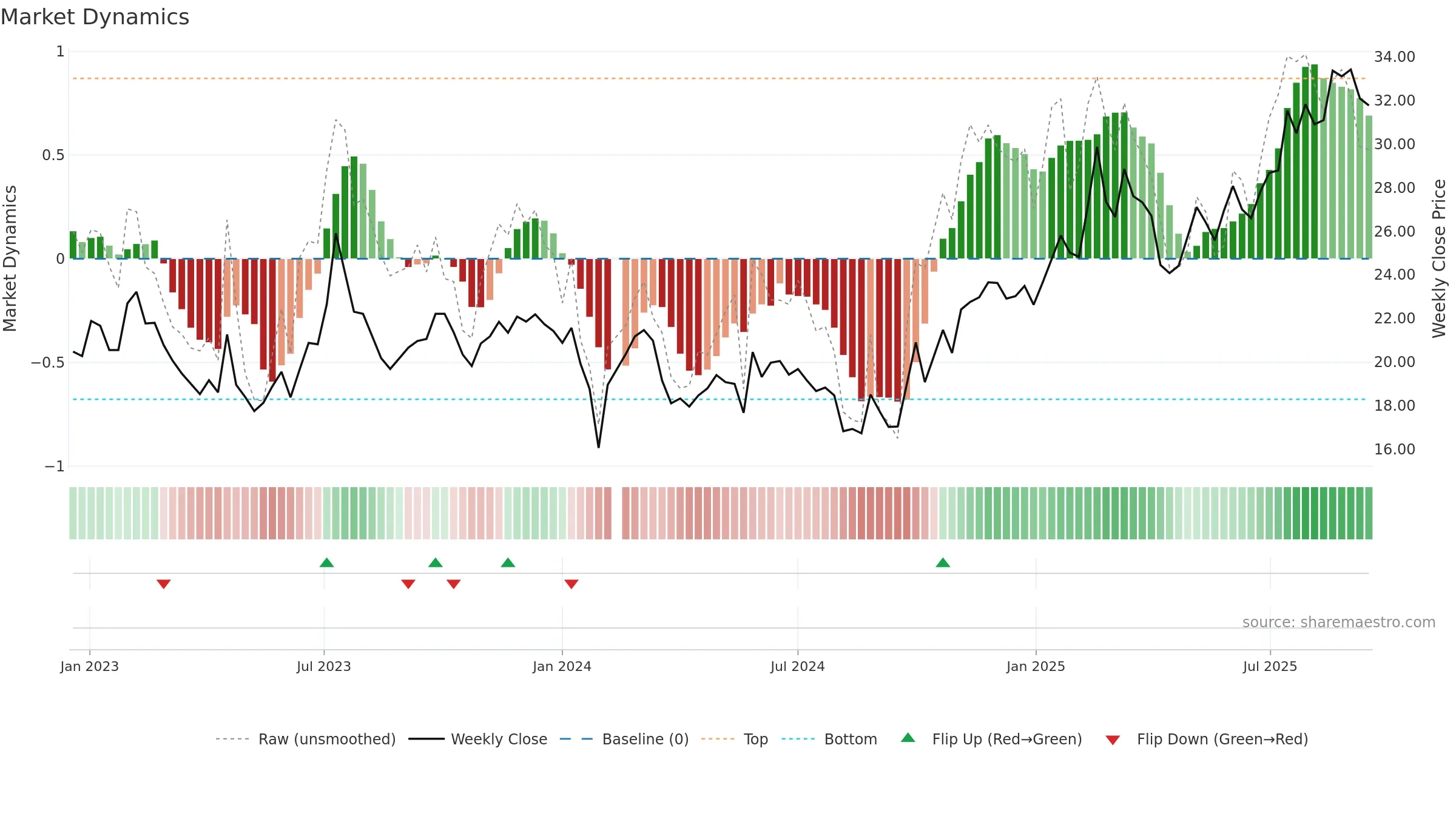Toggle the Flip Up (Red→Green) legend entry
1456x819 pixels.
991,739
